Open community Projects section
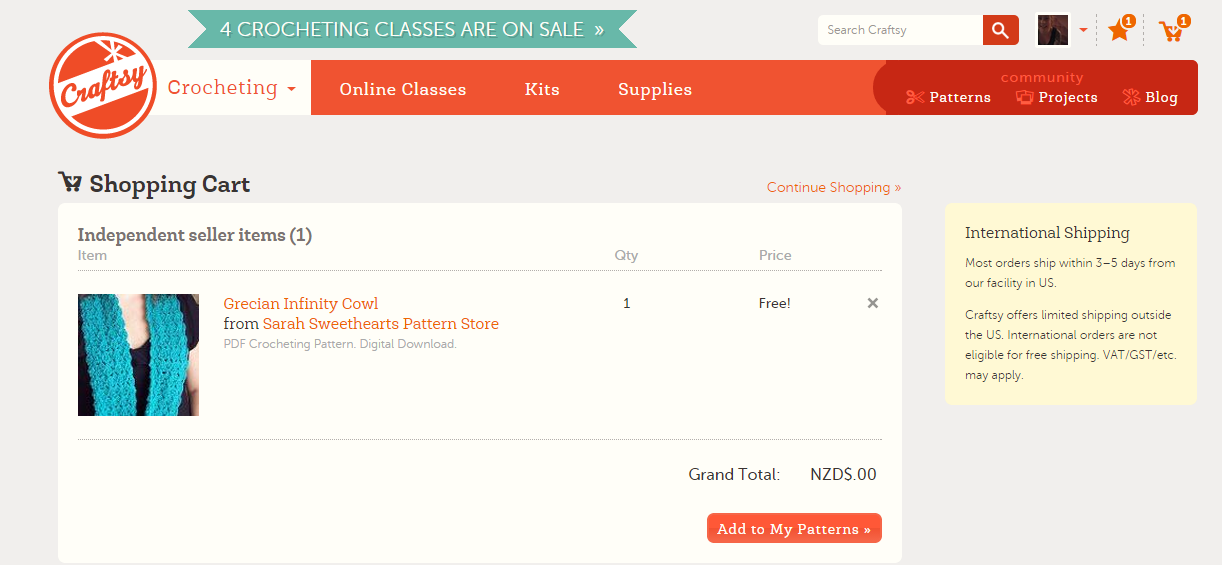Screen dimensions: 1222x565 1057,97
